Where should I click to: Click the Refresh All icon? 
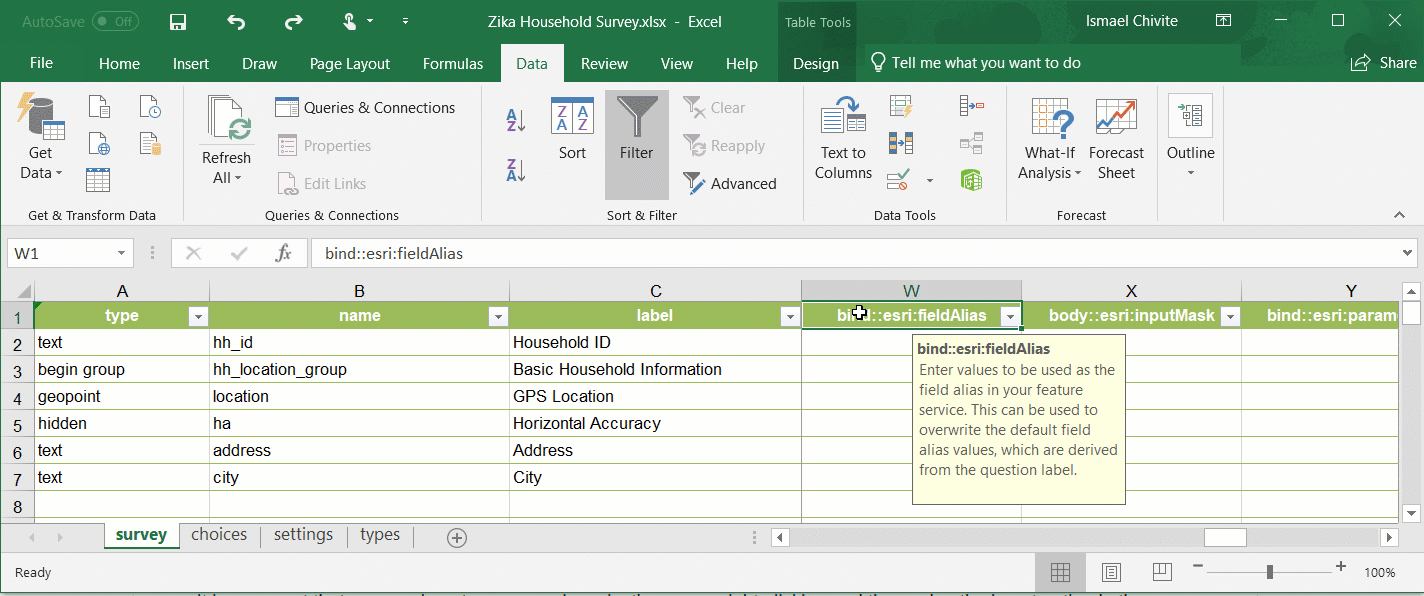click(x=227, y=140)
